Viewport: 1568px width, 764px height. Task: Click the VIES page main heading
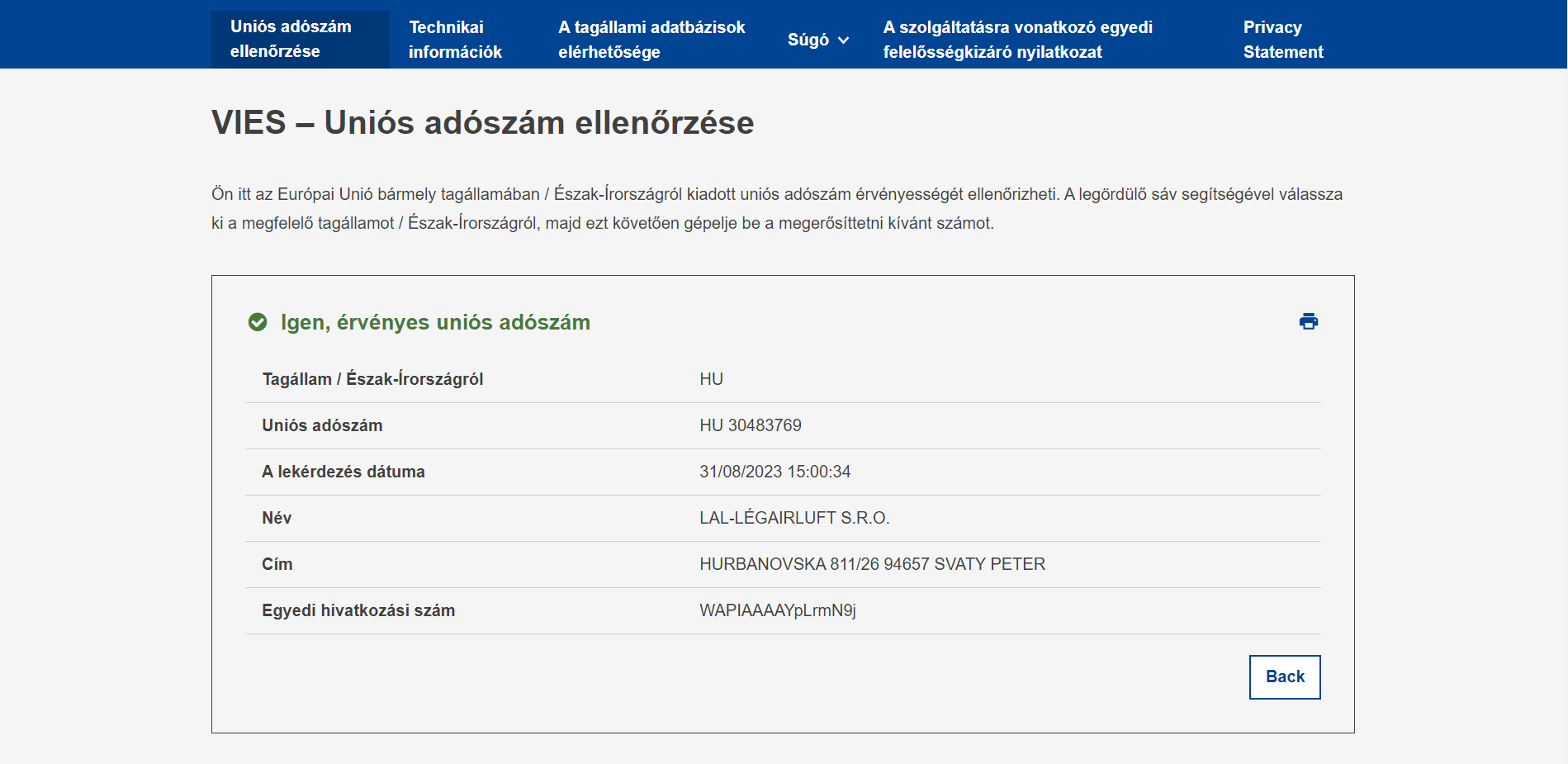pos(482,122)
